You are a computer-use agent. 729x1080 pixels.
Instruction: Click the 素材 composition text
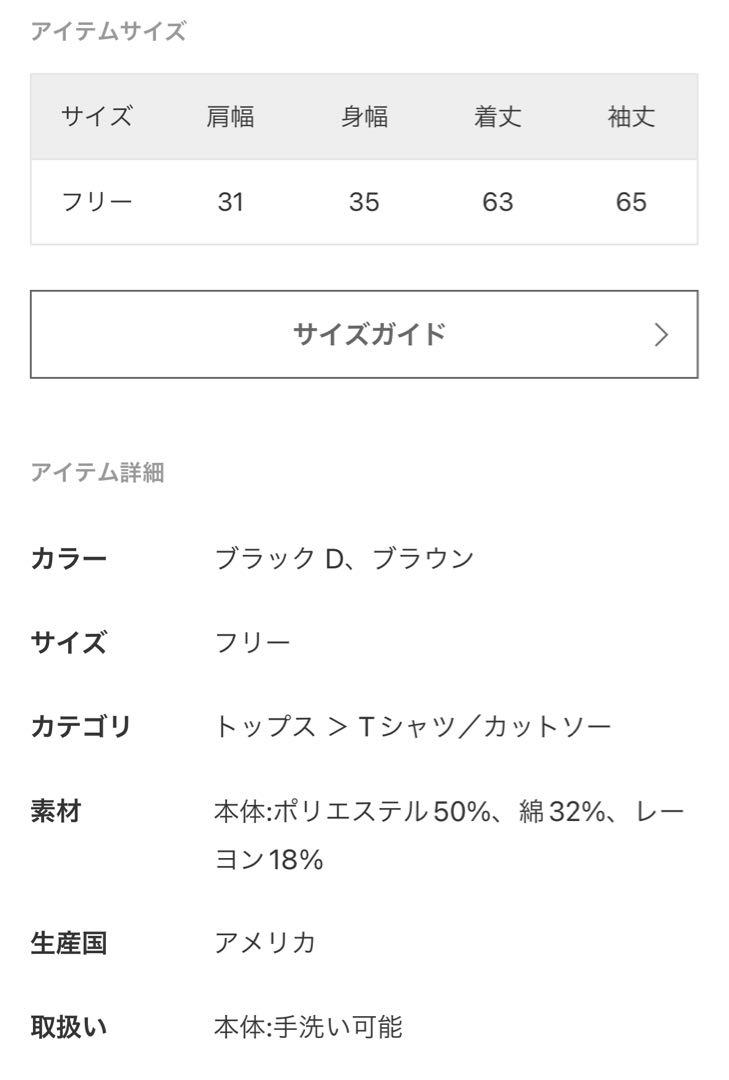coord(449,835)
